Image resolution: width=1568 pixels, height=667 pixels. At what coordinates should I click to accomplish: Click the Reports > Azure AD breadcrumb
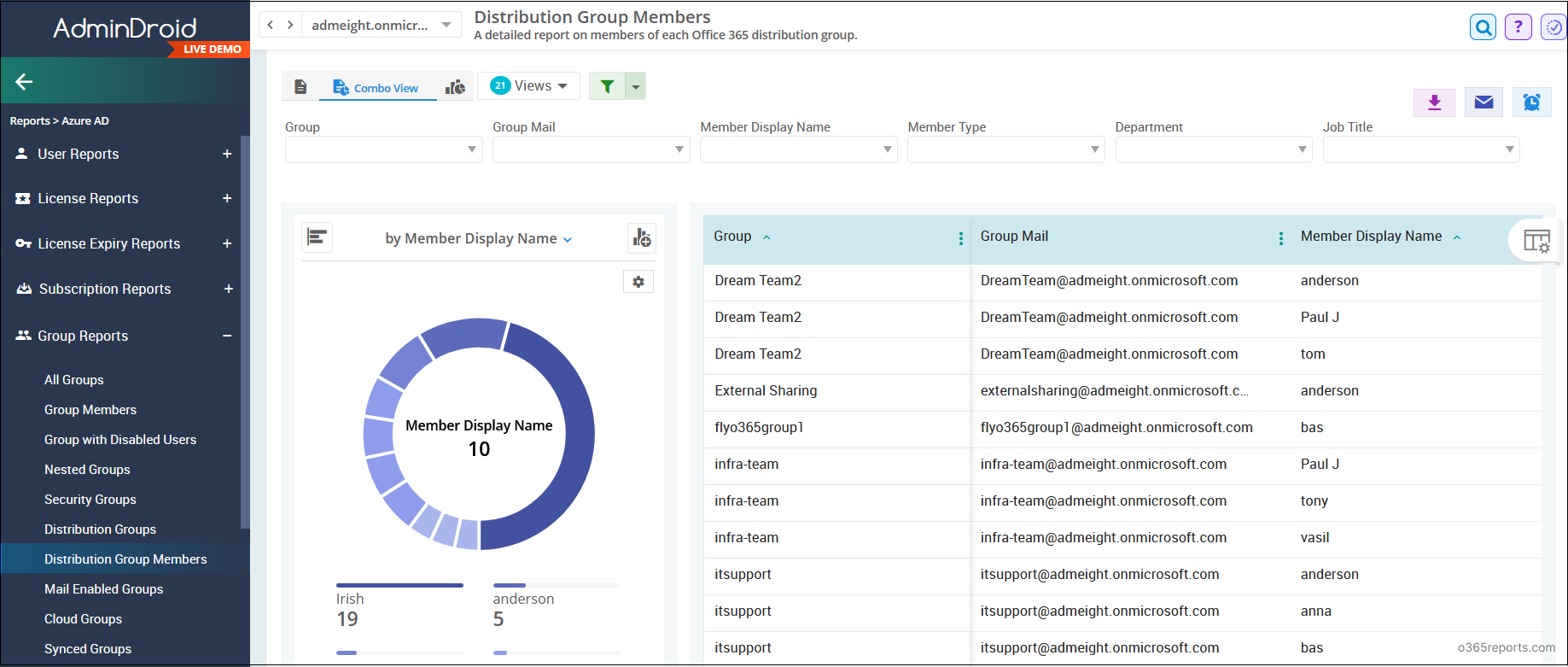60,121
